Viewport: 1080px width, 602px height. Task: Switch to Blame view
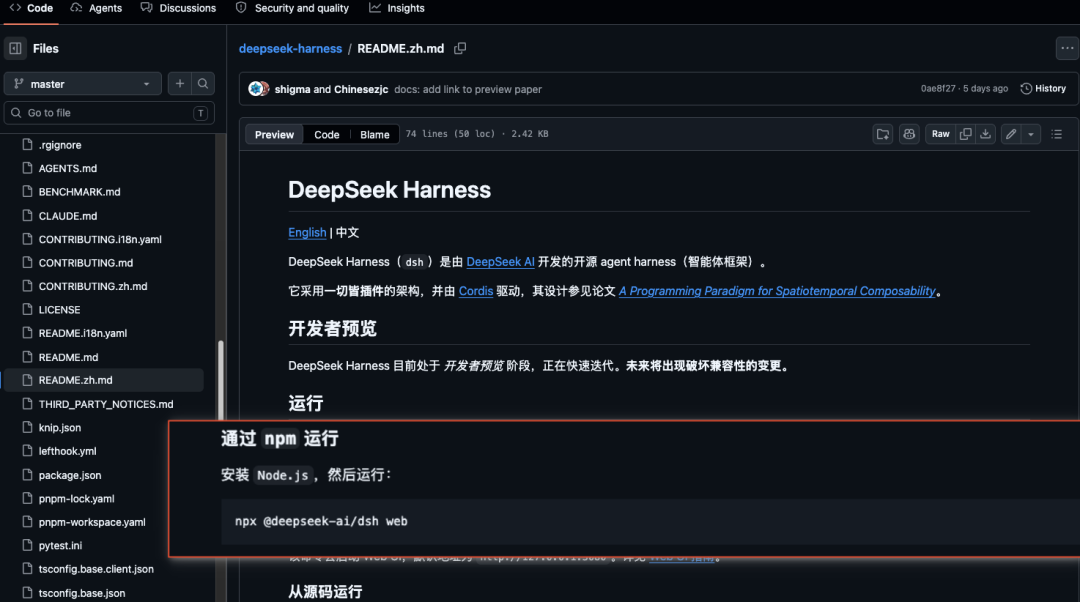(375, 134)
